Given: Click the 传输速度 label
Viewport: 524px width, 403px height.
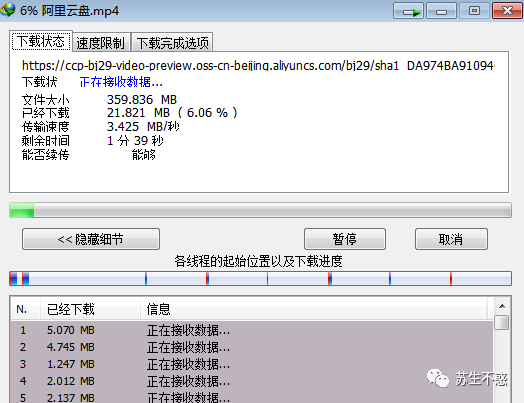Looking at the screenshot, I should [45, 127].
